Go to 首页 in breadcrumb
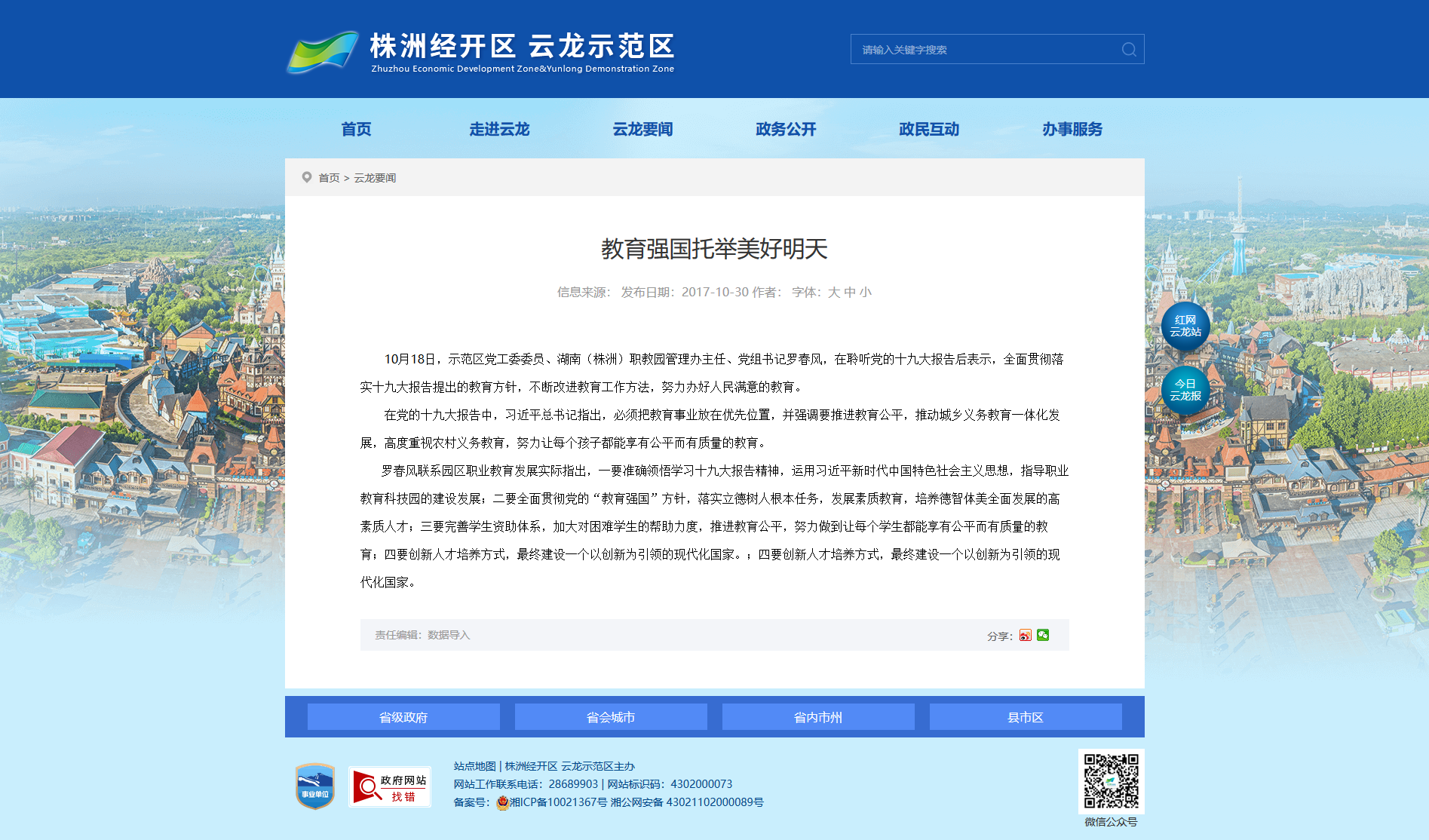 coord(329,178)
